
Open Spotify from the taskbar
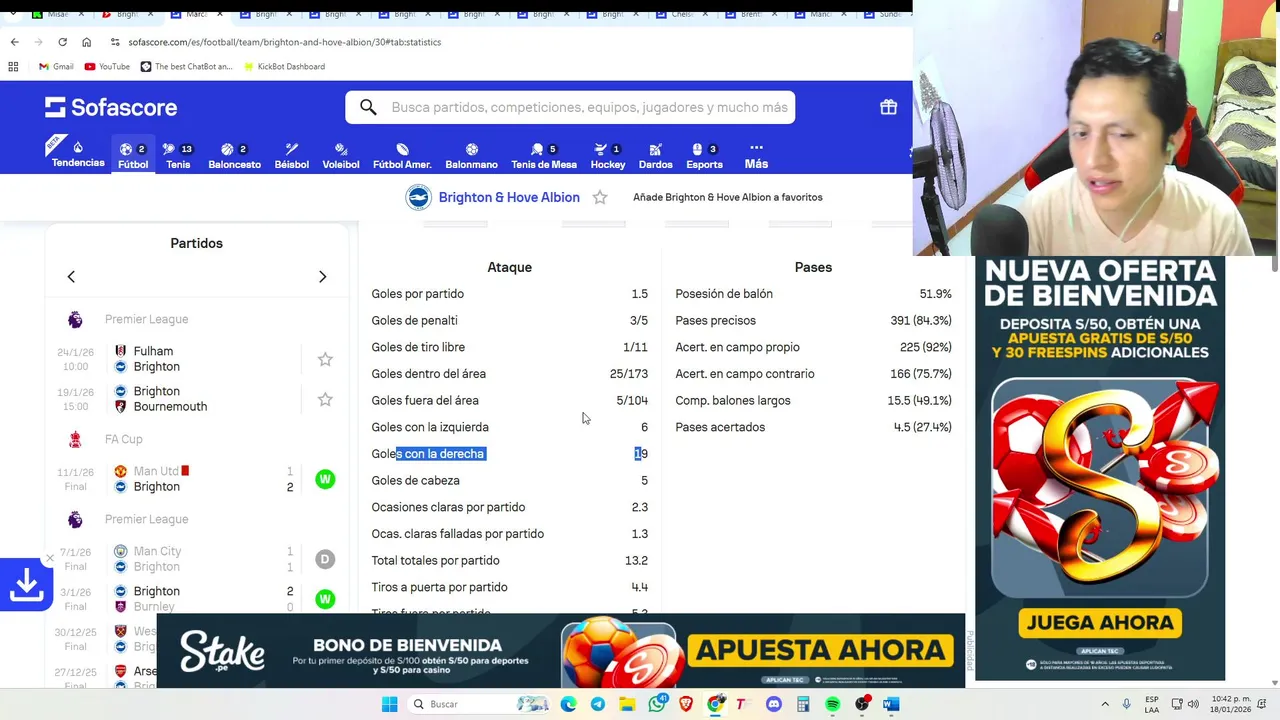point(832,704)
